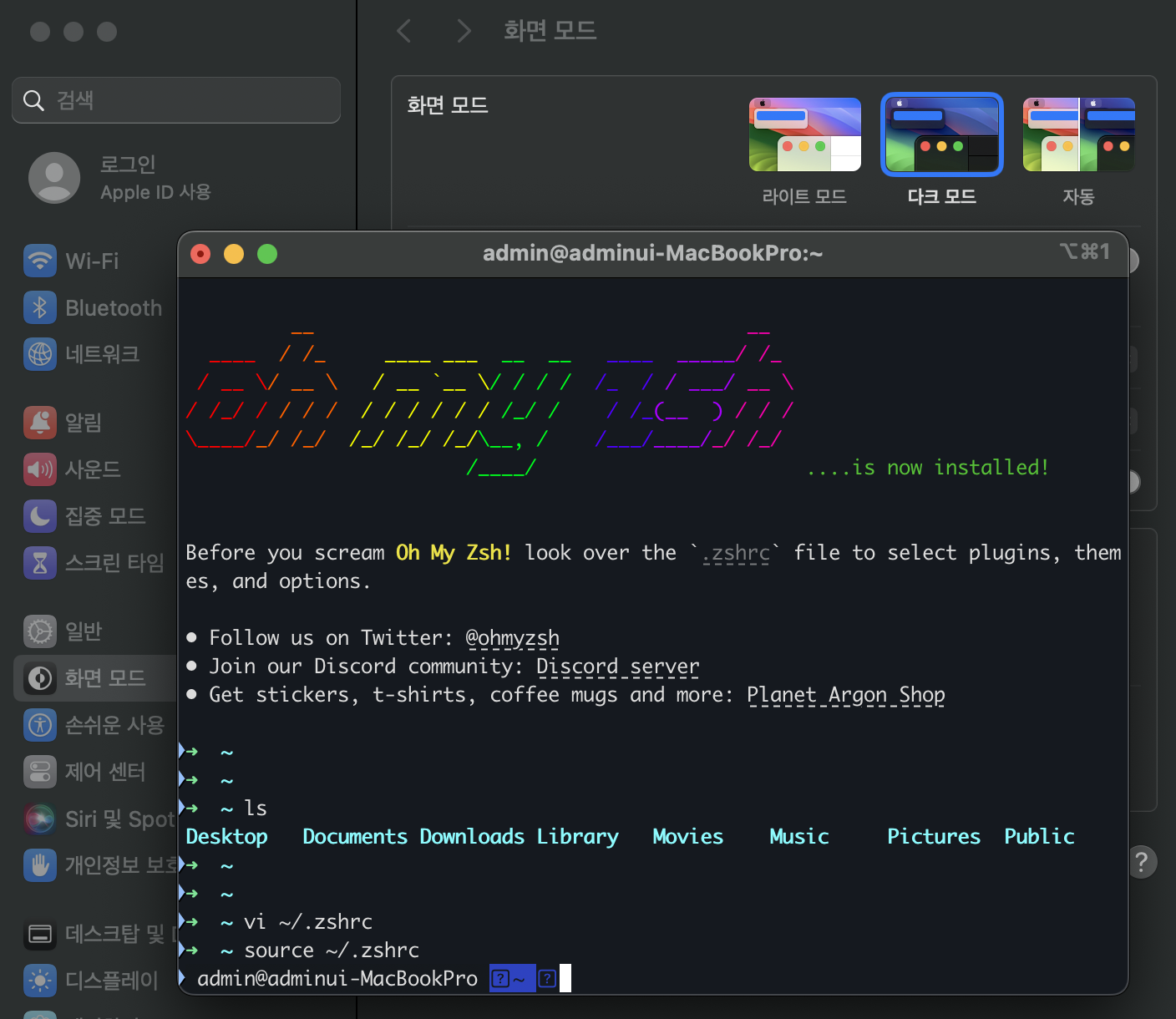Screen dimensions: 1176x1019
Task: Open 알림 notifications bell icon
Action: (40, 423)
